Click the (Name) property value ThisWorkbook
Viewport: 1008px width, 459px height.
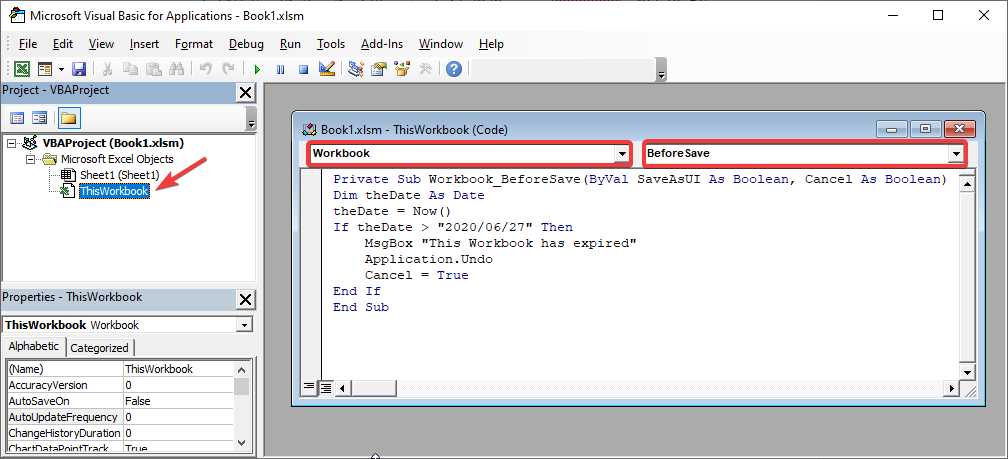click(x=178, y=369)
